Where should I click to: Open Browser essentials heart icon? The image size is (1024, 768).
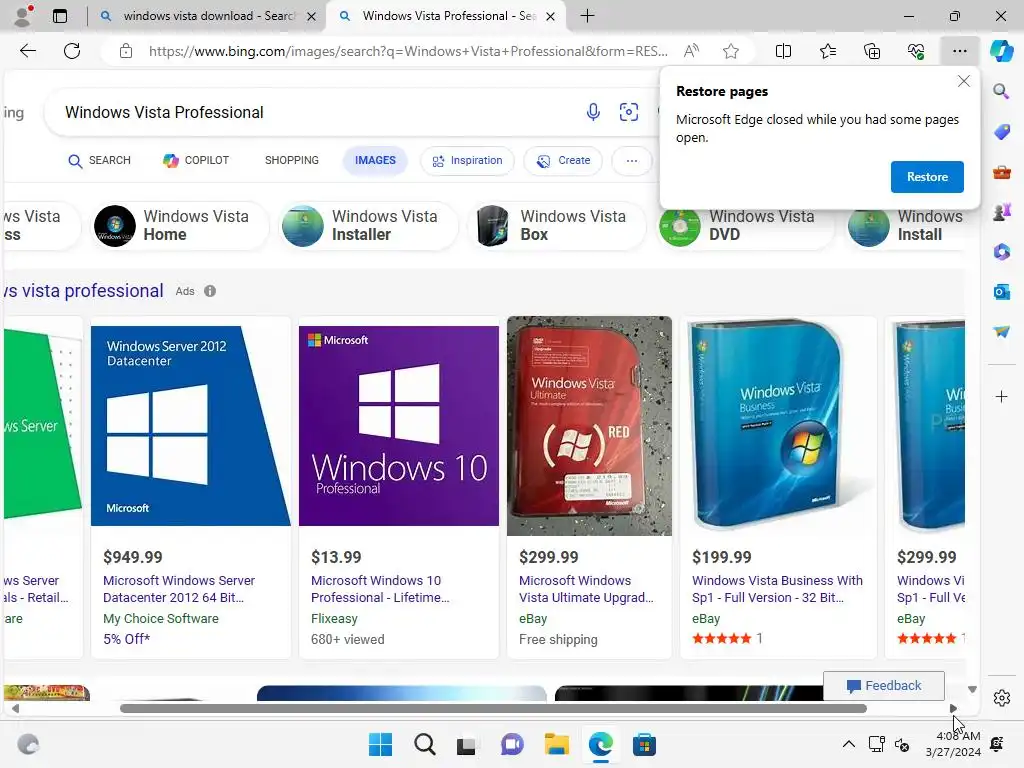pyautogui.click(x=916, y=51)
